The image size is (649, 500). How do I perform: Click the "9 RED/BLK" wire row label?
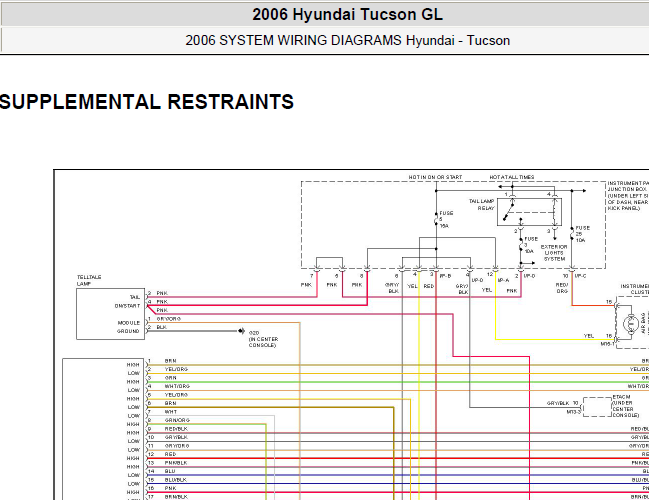(168, 429)
